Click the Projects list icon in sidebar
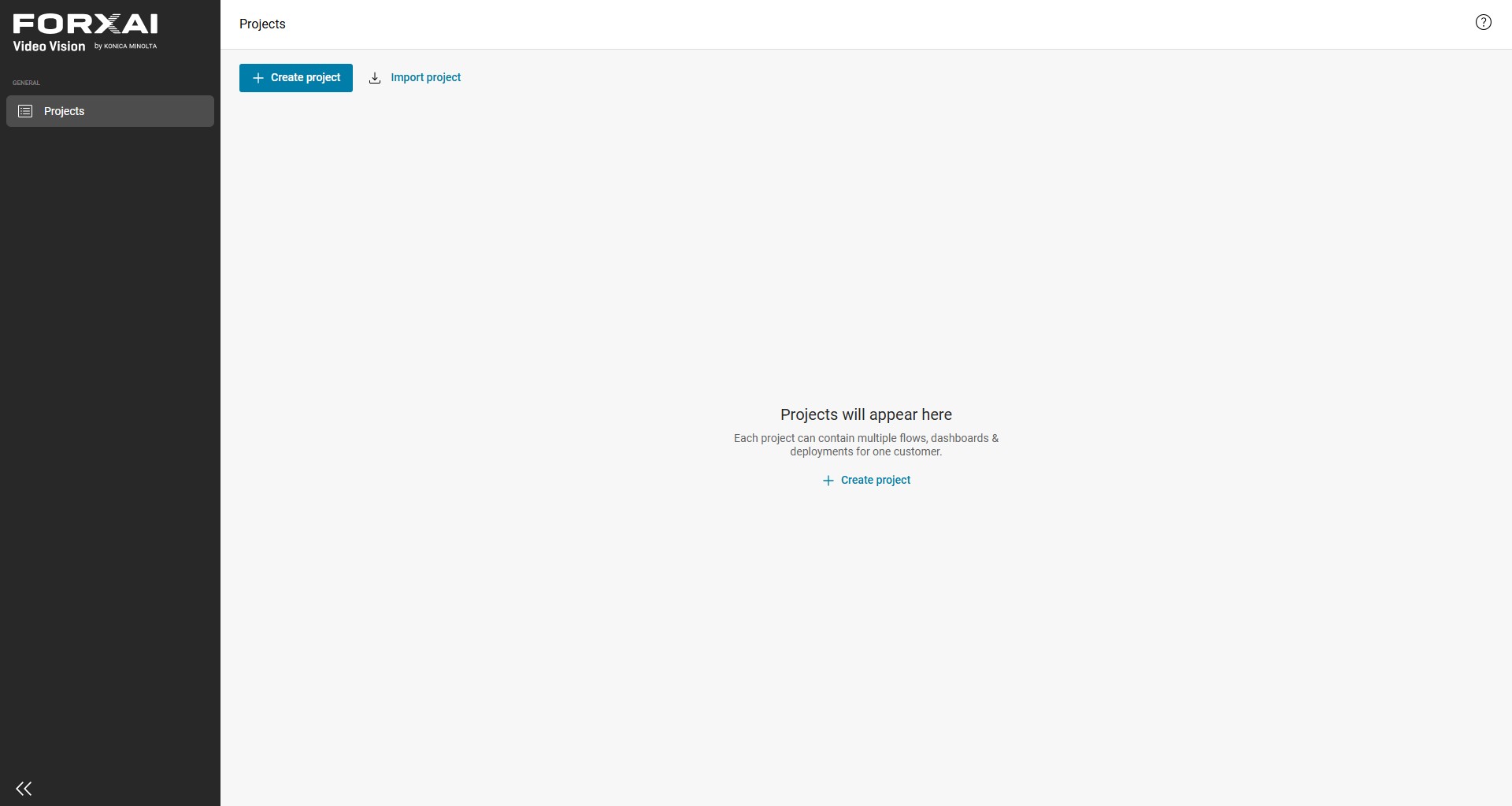 (x=25, y=111)
